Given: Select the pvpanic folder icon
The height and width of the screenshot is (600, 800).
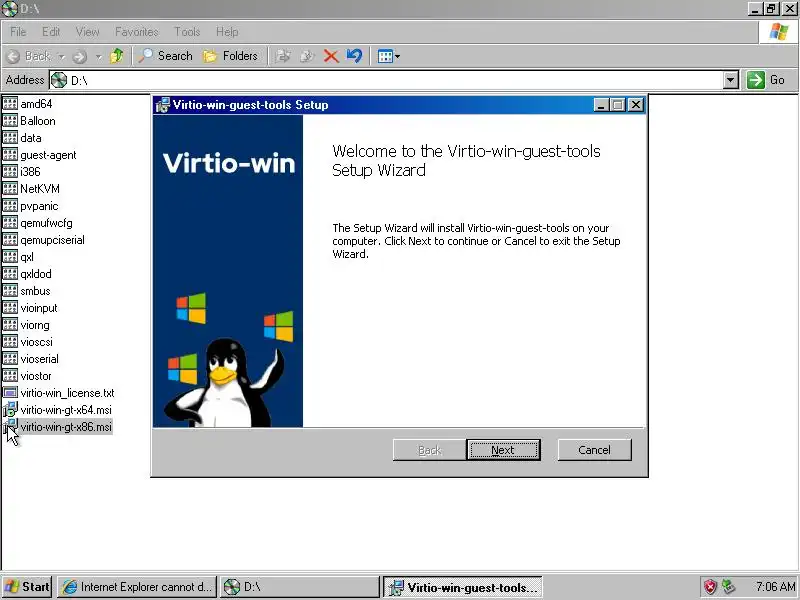Looking at the screenshot, I should click(10, 206).
